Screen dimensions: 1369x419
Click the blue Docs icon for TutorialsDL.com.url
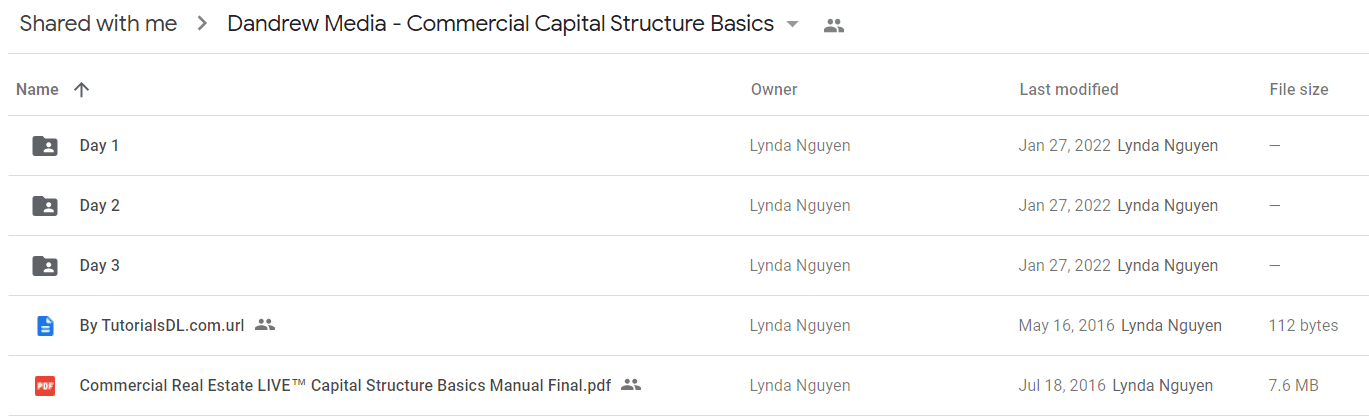45,326
